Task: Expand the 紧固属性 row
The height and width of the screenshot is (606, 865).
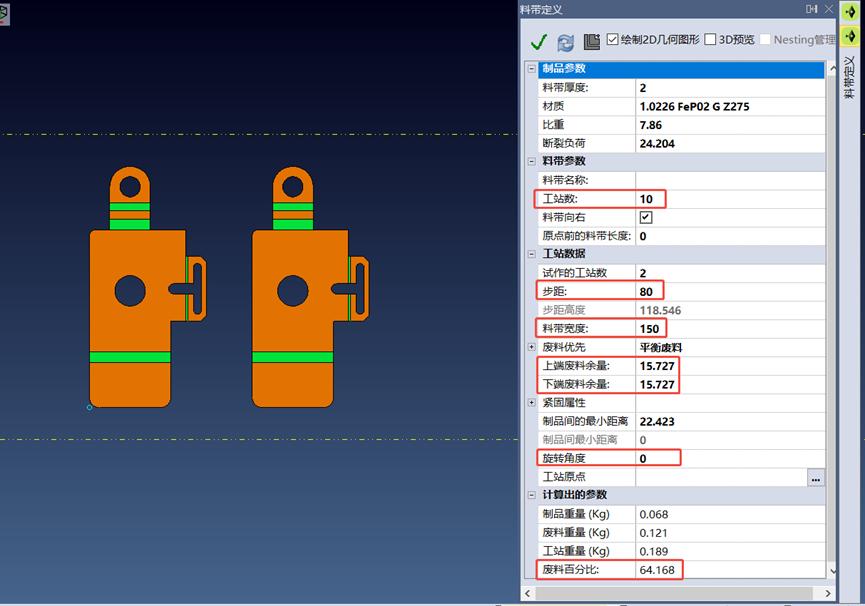Action: [x=532, y=403]
